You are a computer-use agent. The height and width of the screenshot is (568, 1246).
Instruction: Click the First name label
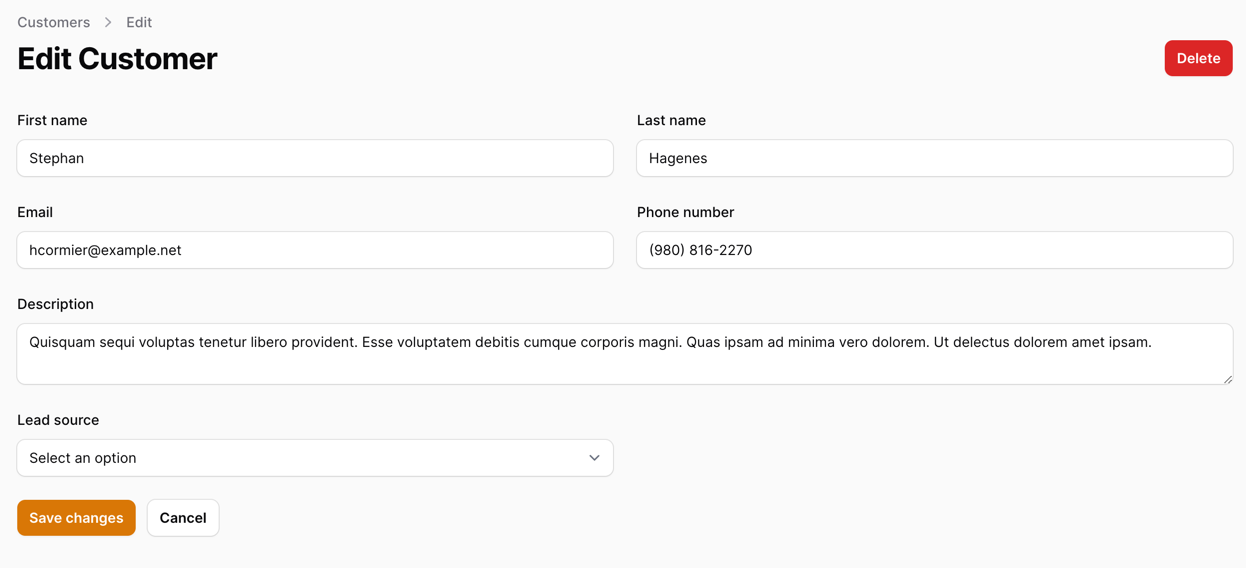[52, 120]
